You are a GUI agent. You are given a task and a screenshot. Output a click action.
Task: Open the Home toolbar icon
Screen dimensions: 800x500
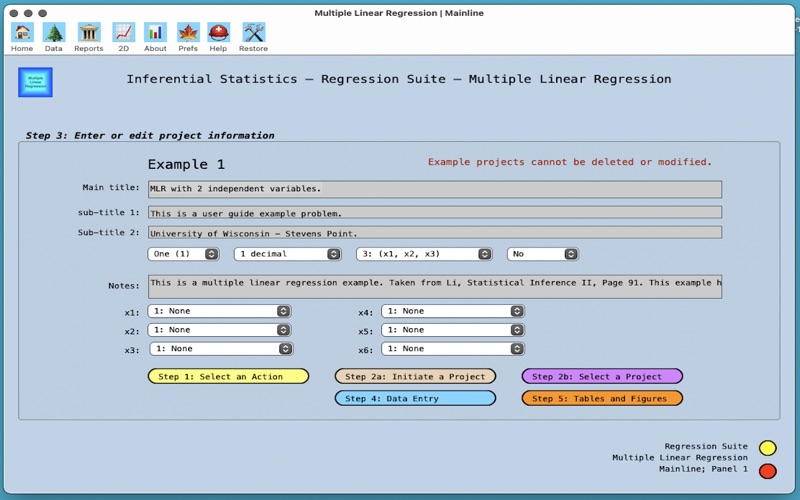[22, 33]
